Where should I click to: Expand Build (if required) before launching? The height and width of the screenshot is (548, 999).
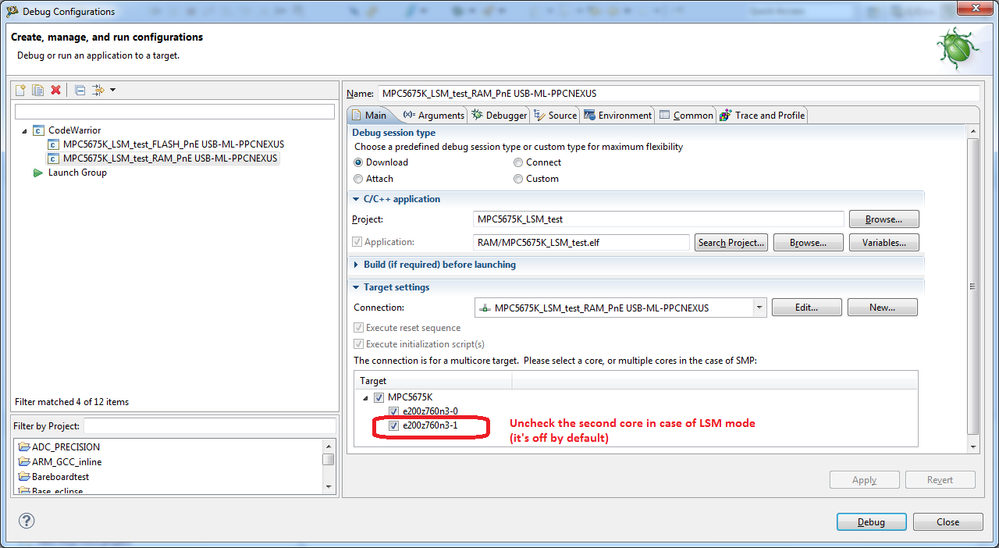[356, 264]
